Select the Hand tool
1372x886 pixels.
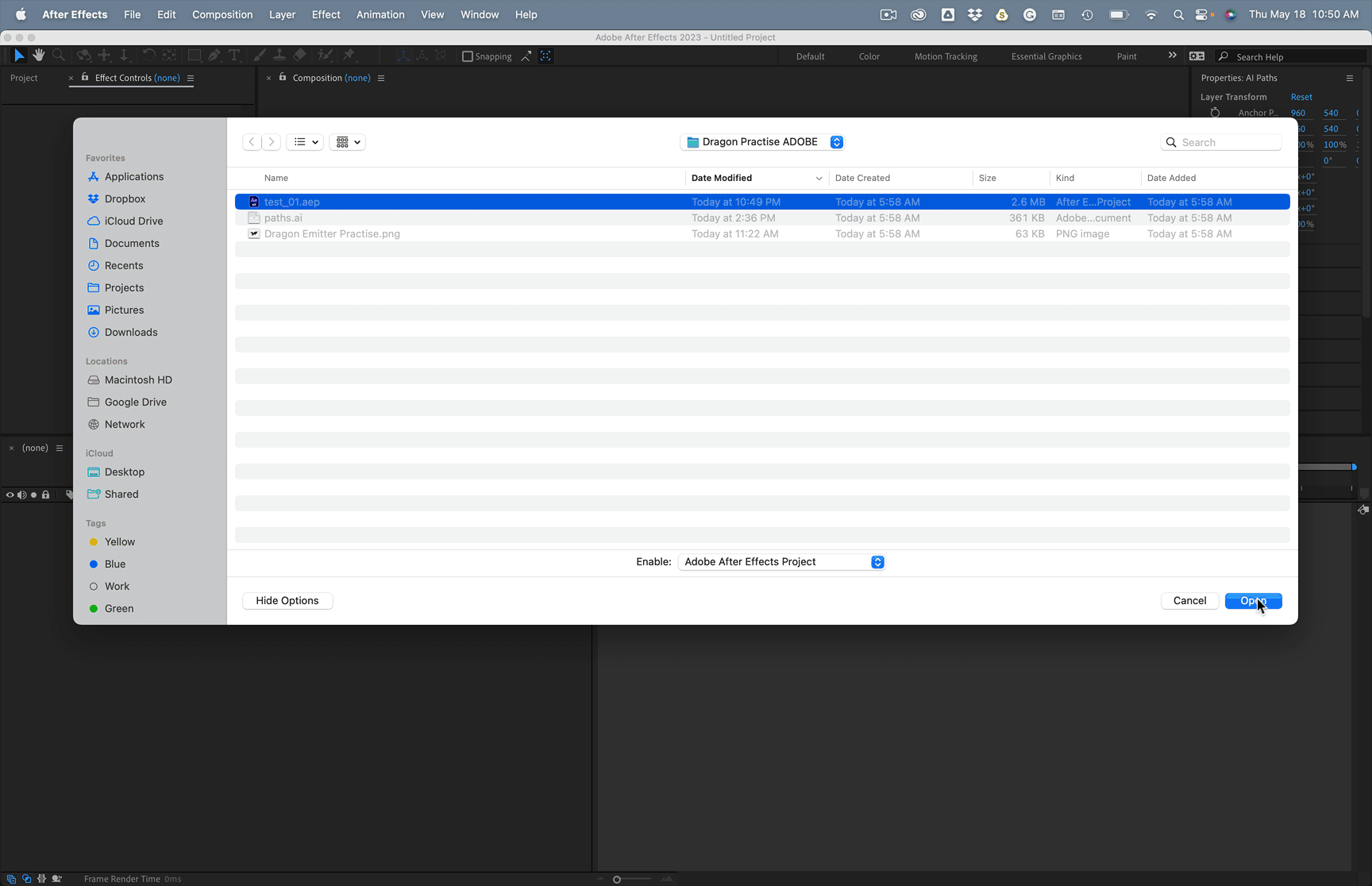click(38, 56)
